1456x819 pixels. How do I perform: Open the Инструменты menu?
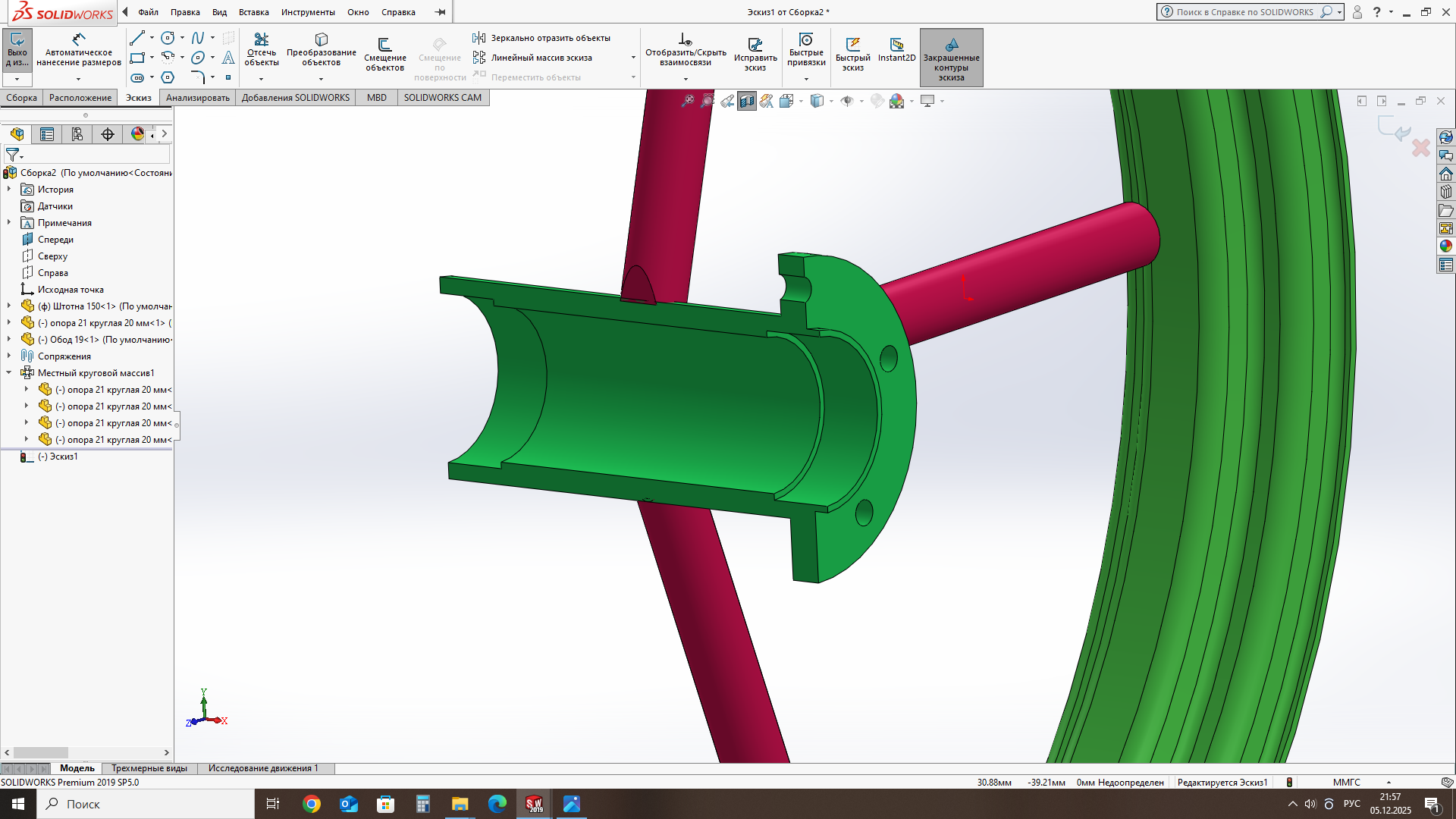(307, 12)
